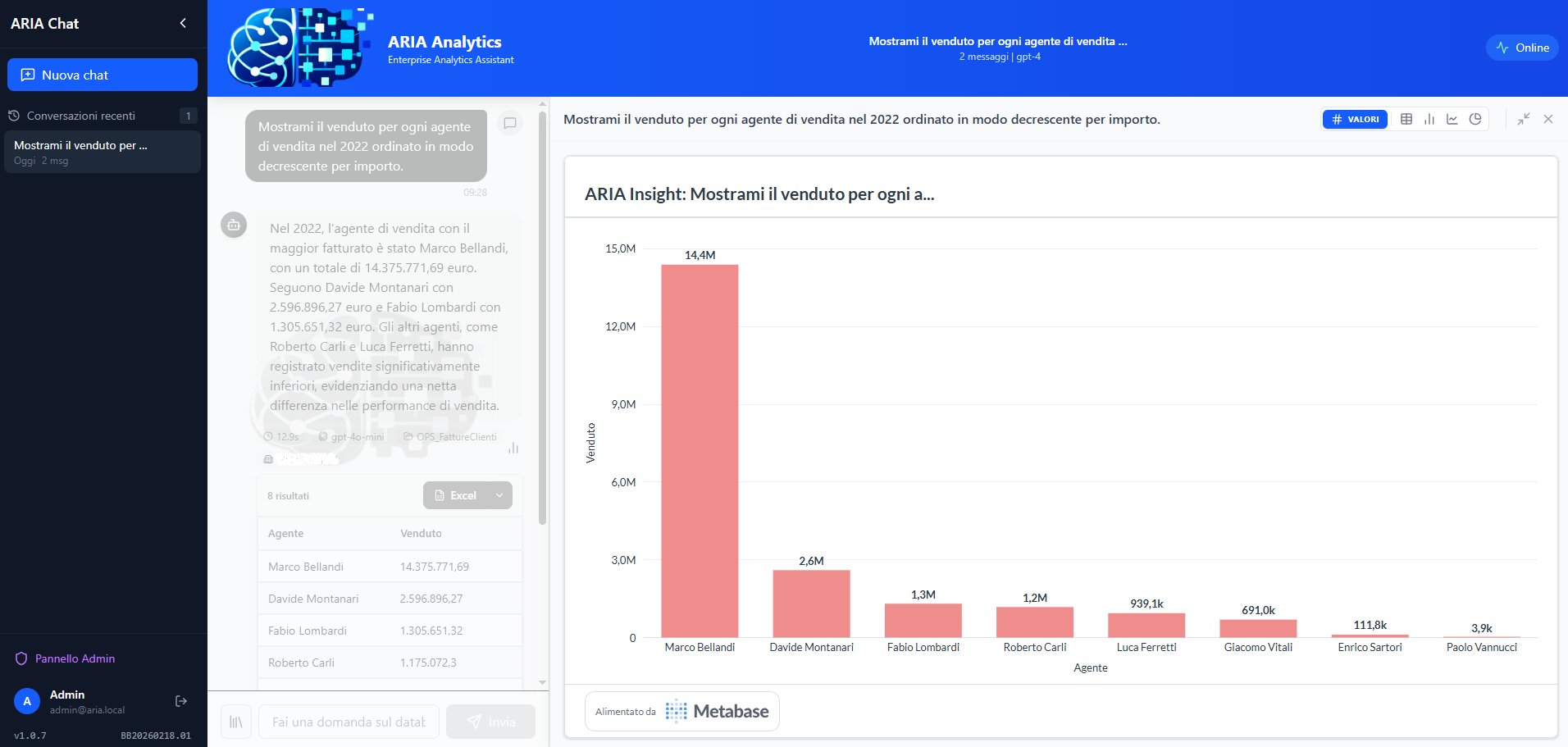This screenshot has height=747, width=1568.
Task: Click the ARIA Analytics brain logo
Action: coord(299,48)
